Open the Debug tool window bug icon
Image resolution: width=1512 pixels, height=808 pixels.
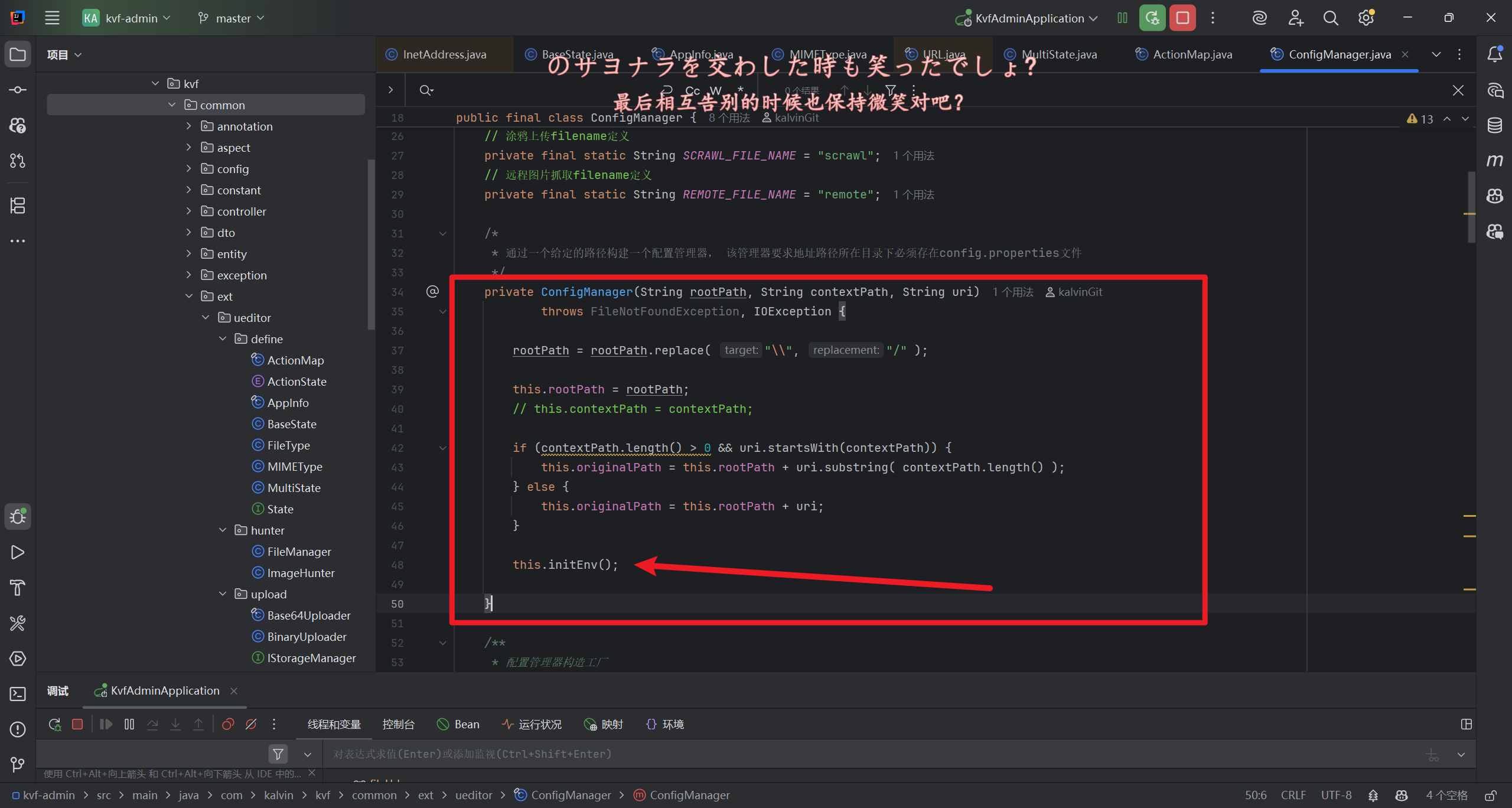pyautogui.click(x=18, y=516)
